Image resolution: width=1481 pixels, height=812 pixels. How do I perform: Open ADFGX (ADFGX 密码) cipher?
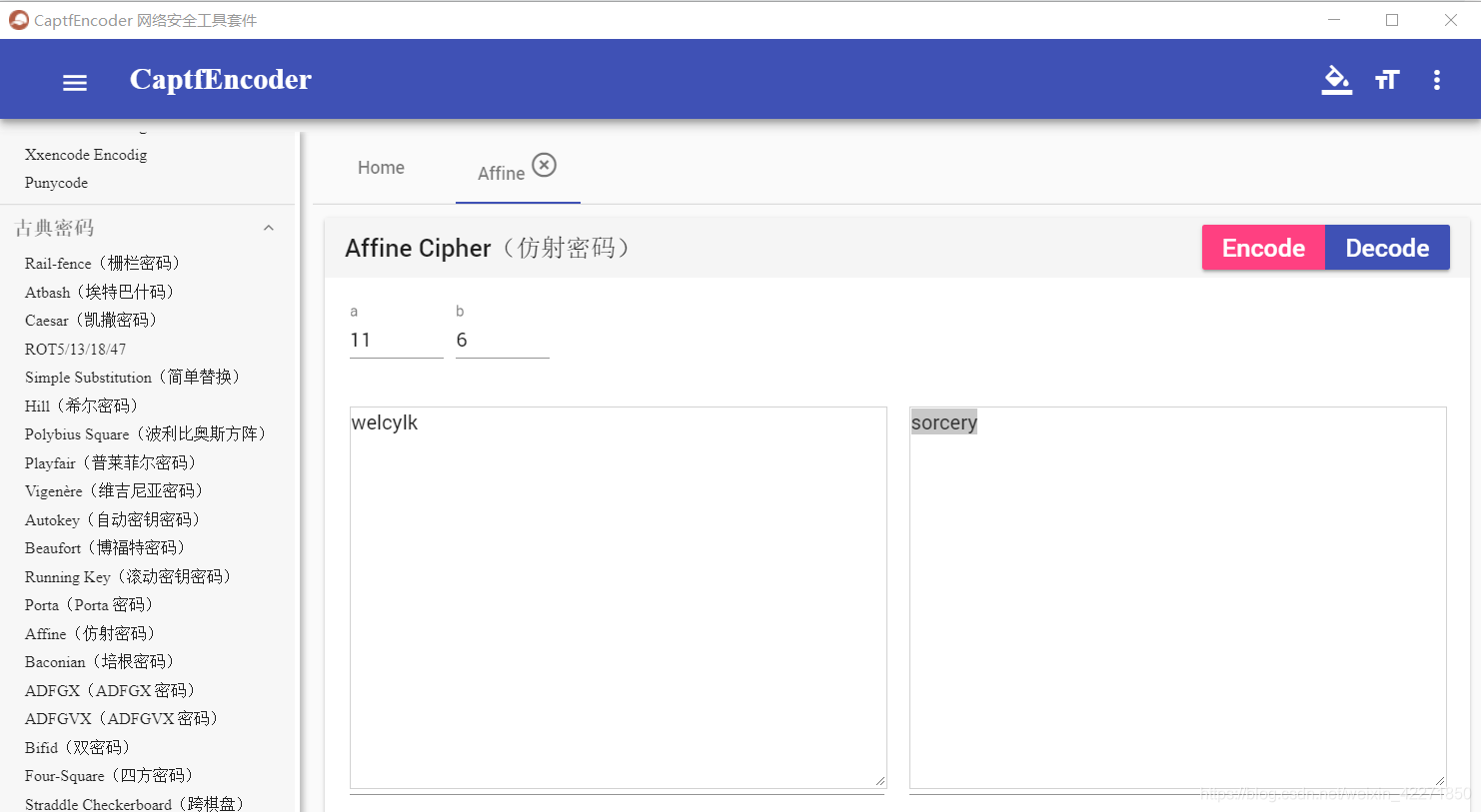pos(110,691)
